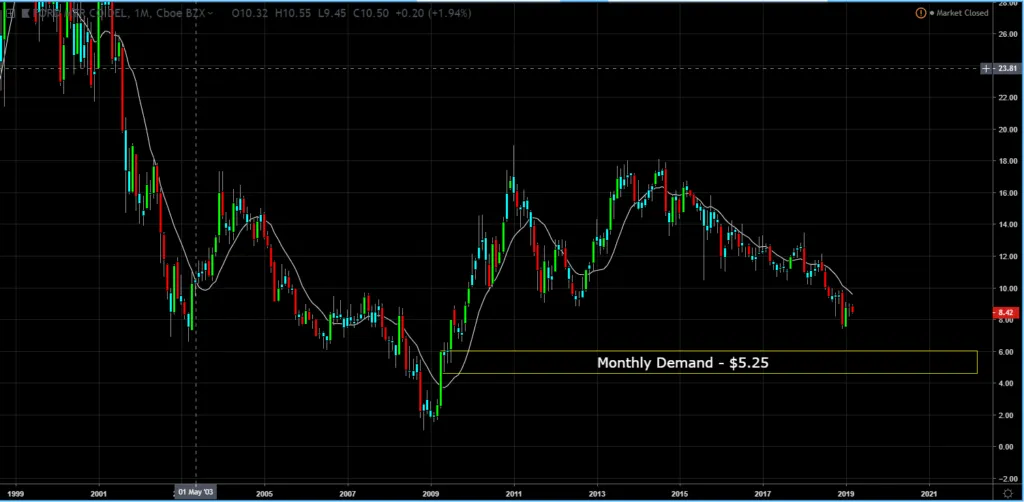The width and height of the screenshot is (1024, 502).
Task: Click the opening value O10.32 in legend
Action: 249,13
